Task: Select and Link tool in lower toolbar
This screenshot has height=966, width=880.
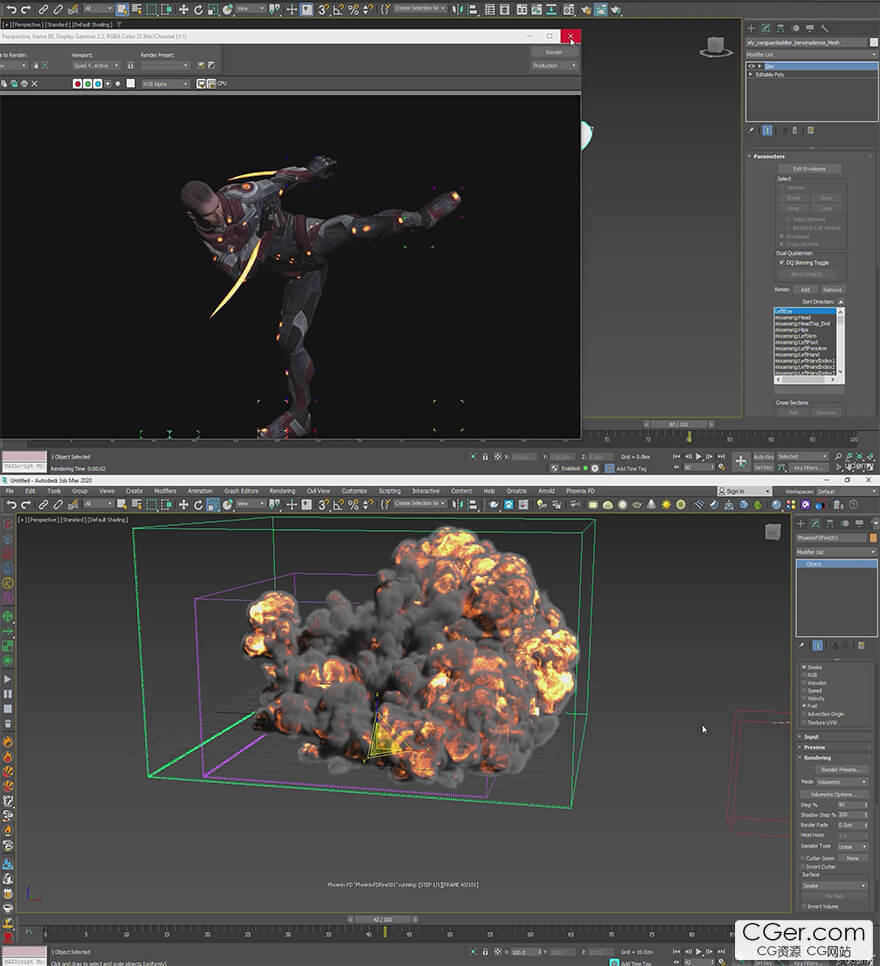Action: click(x=43, y=505)
